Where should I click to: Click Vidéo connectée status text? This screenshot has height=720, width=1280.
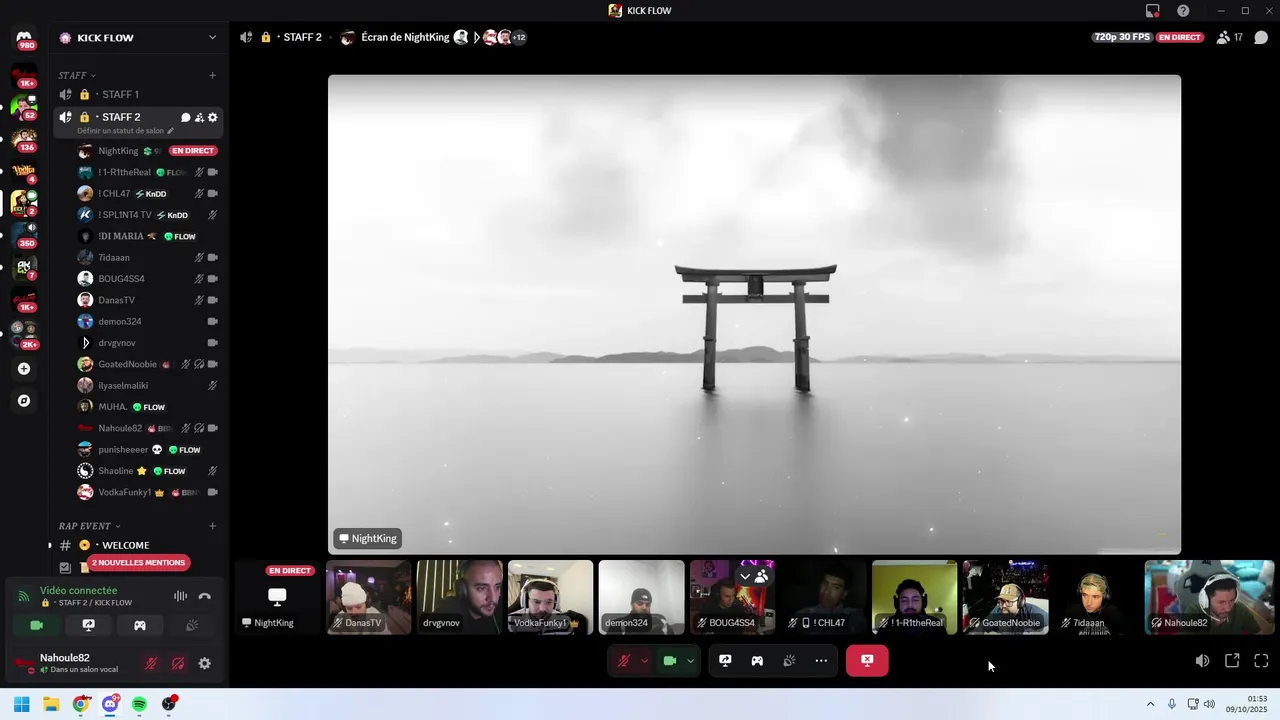point(79,591)
